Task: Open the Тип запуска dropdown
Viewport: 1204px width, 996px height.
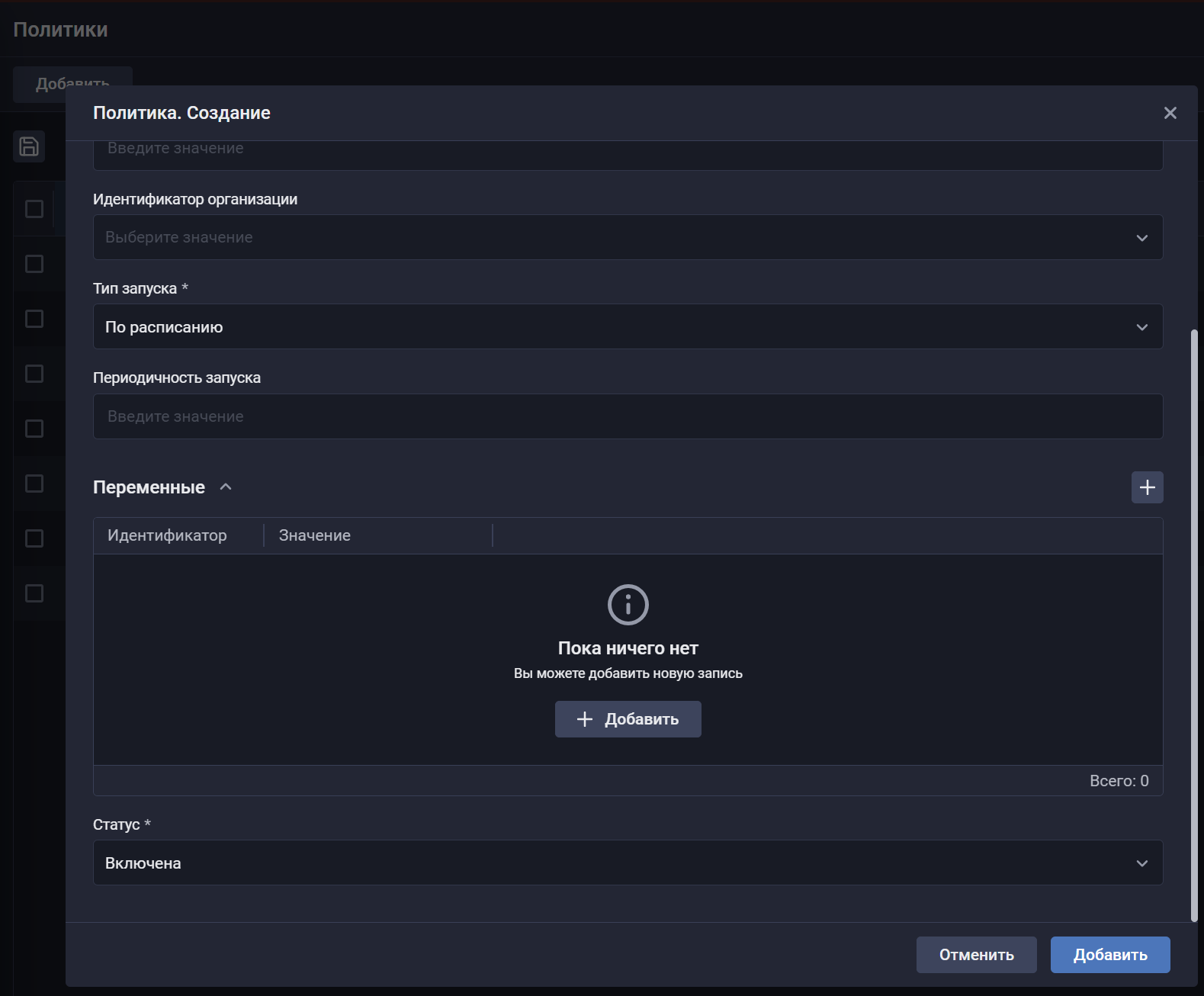Action: click(627, 327)
